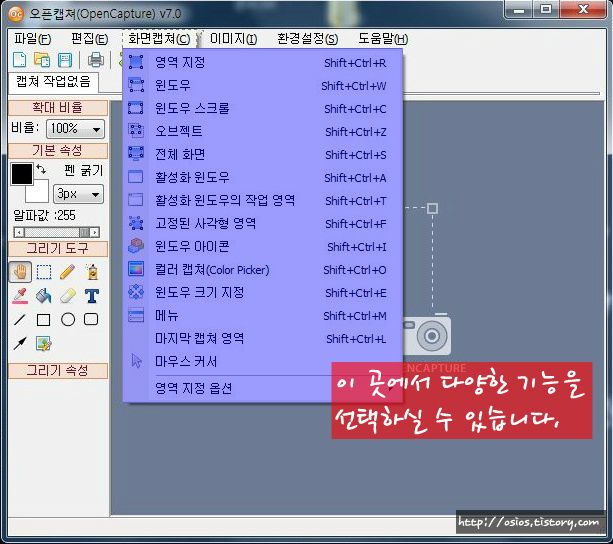The width and height of the screenshot is (613, 544).
Task: Select the Ellipse circle shape tool
Action: point(68,319)
